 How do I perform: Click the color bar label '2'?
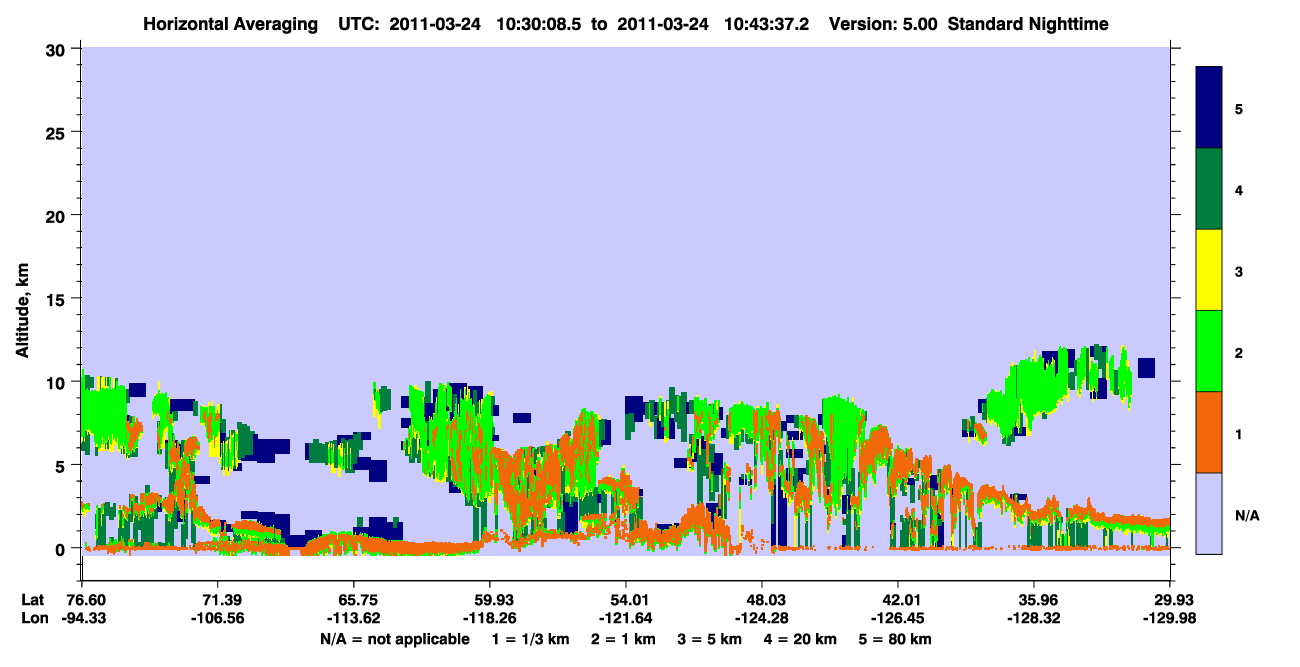[1239, 353]
